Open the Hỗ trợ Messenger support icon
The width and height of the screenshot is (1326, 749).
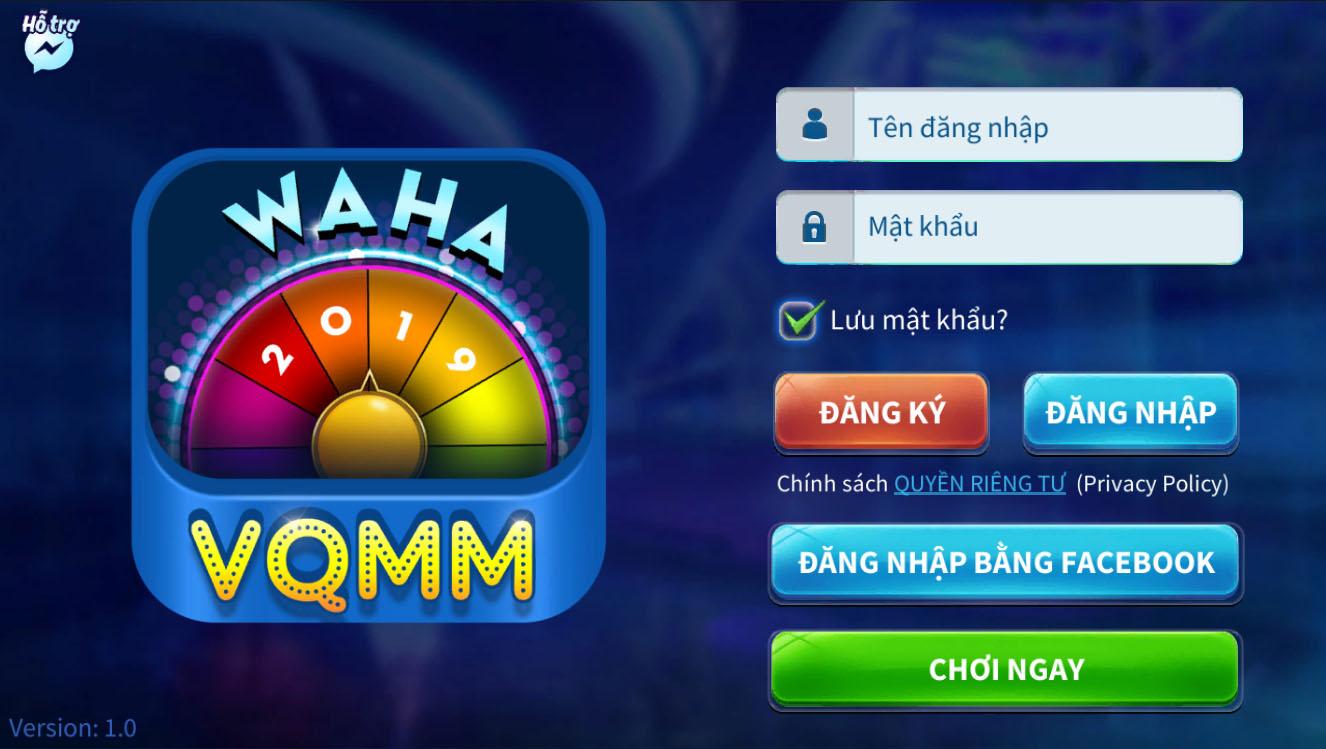point(48,44)
